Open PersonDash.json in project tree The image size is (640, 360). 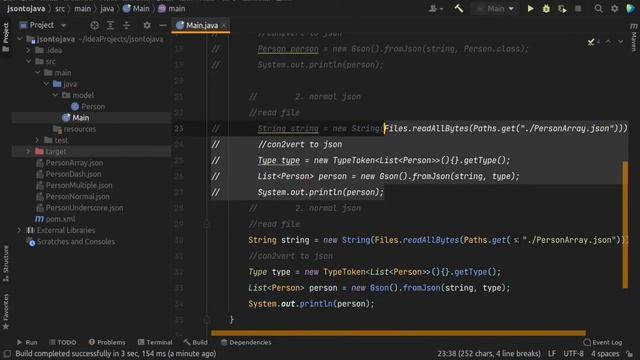(x=69, y=174)
